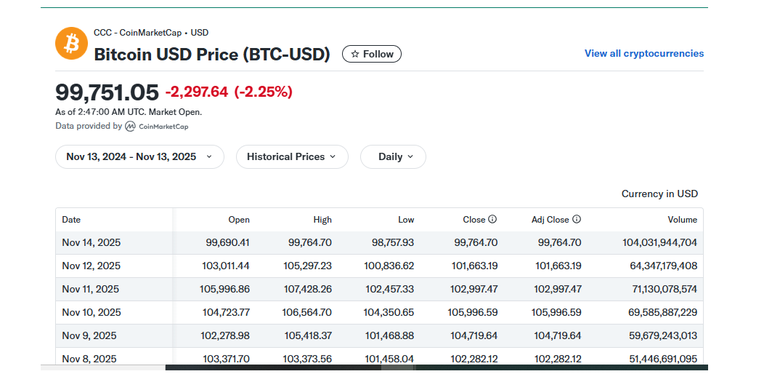Screen dimensions: 780x390
Task: Click the CoinMarketCap data provider logo
Action: (x=157, y=126)
